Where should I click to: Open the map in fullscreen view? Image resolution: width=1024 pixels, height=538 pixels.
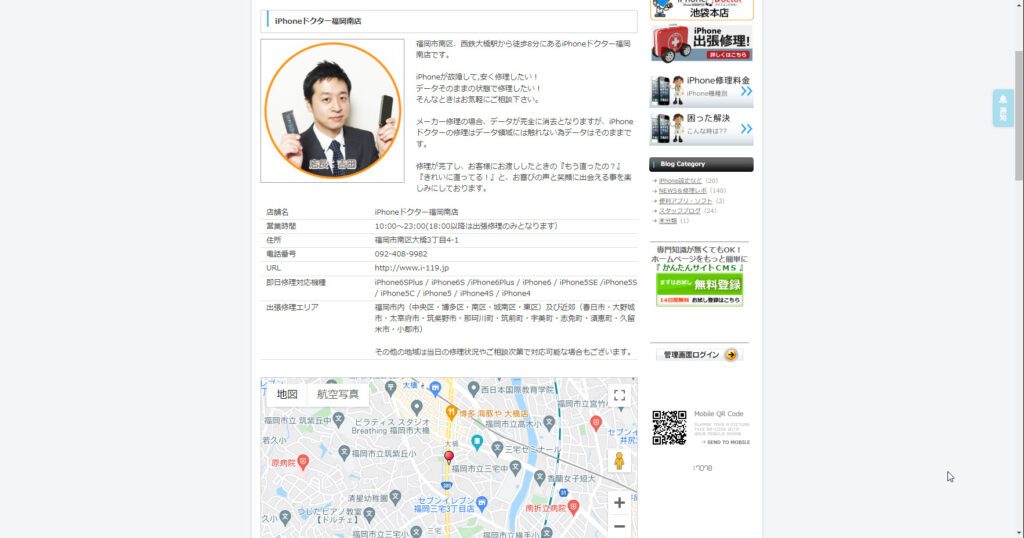point(619,395)
